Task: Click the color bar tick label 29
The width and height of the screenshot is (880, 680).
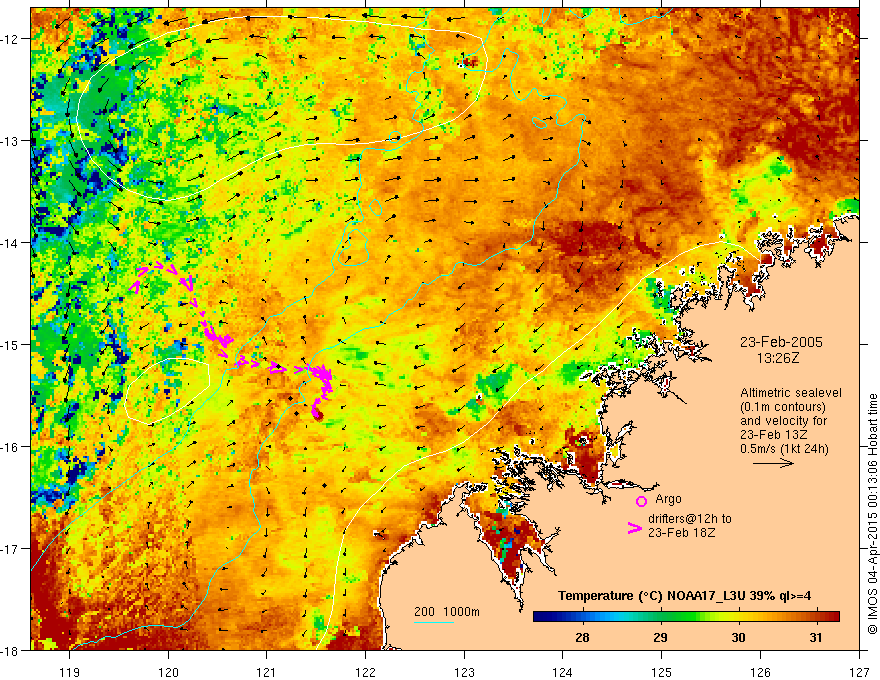Action: point(660,637)
